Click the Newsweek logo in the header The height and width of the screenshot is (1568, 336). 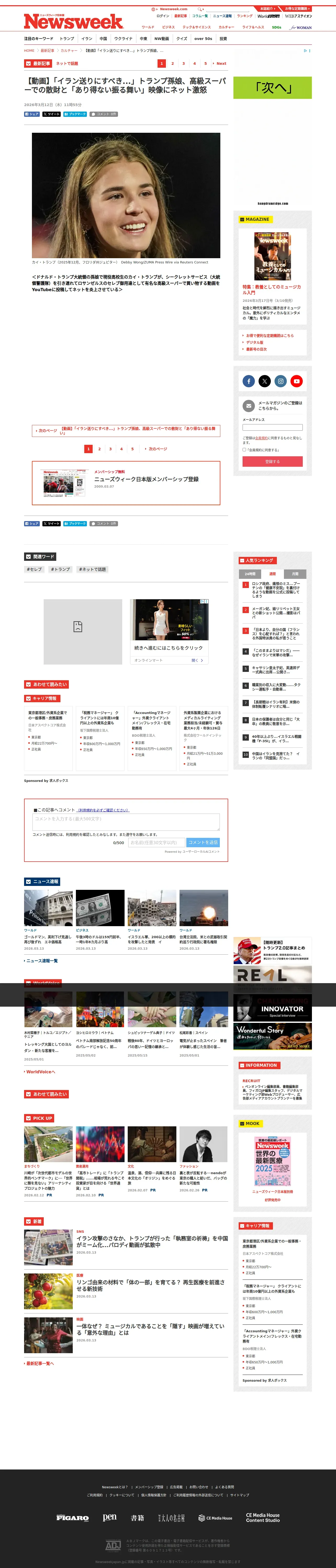[73, 21]
